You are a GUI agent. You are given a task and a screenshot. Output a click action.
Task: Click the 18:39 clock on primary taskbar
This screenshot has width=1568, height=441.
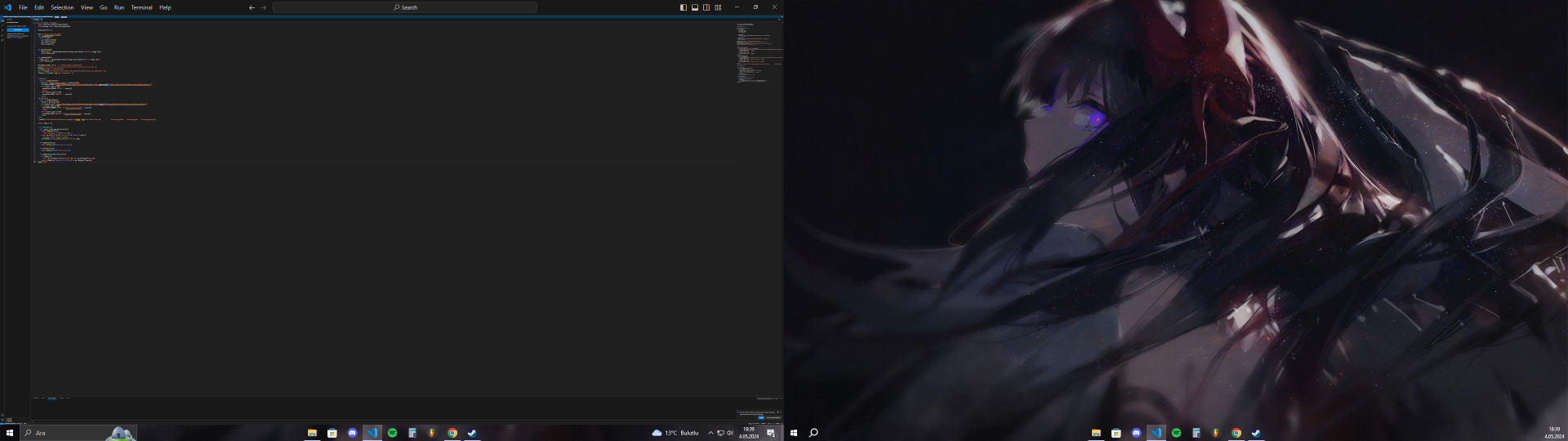click(x=749, y=433)
